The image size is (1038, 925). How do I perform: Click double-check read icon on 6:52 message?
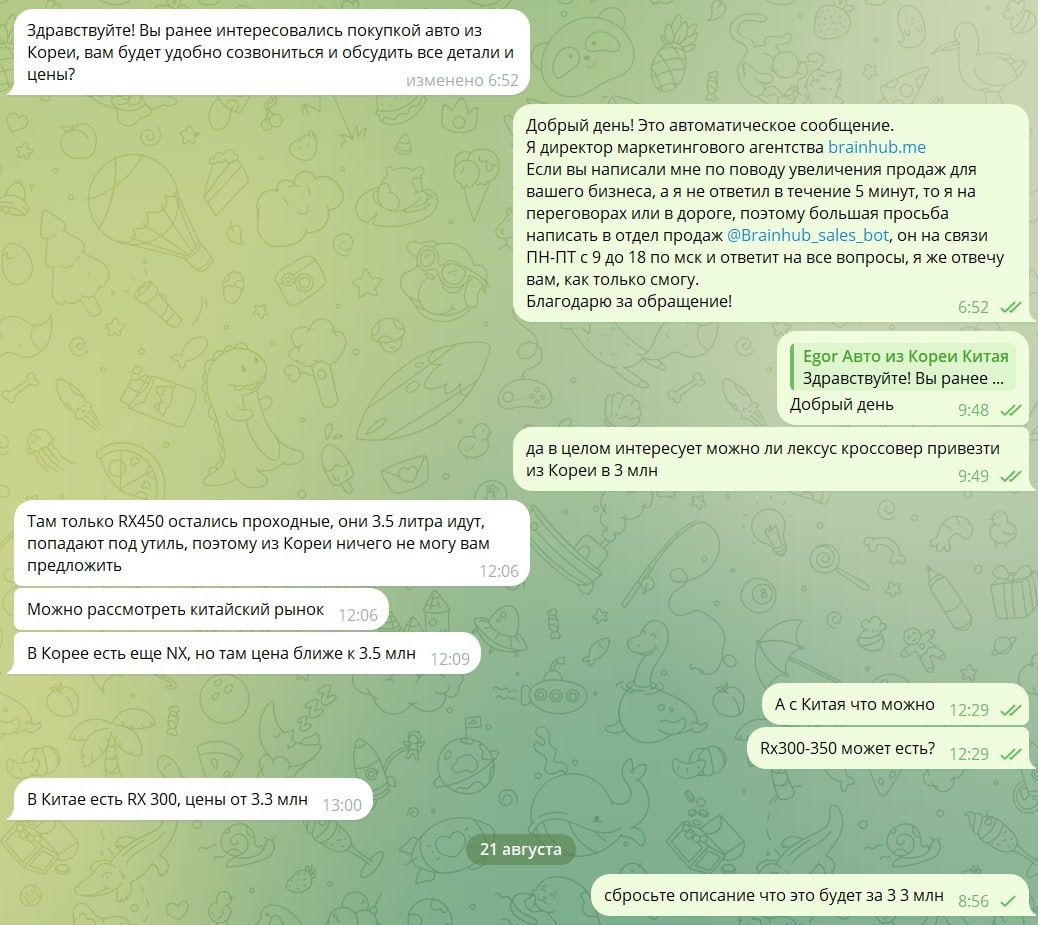pyautogui.click(x=1010, y=308)
